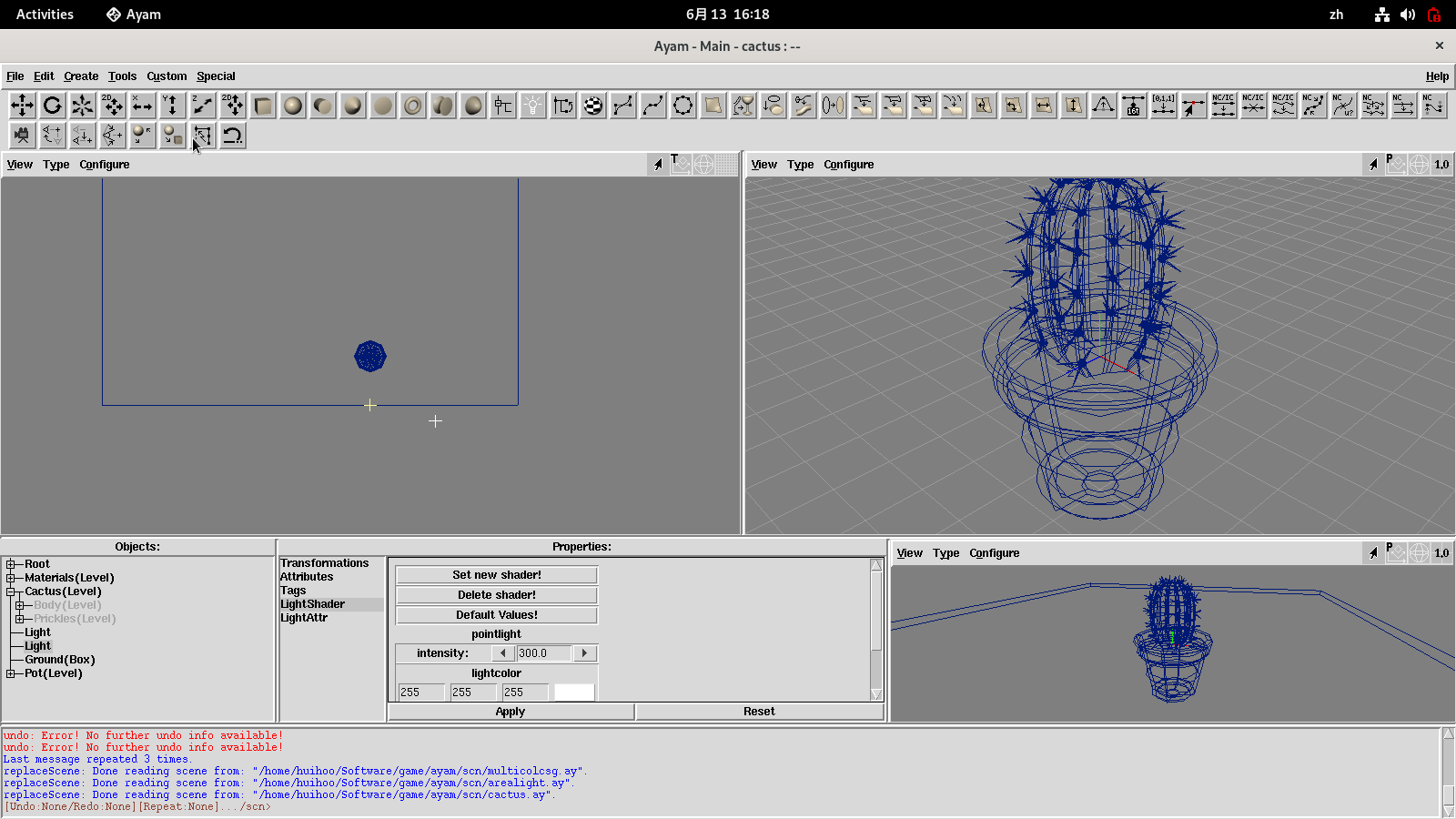
Task: Create a Torus primitive from toolbar
Action: click(x=413, y=106)
